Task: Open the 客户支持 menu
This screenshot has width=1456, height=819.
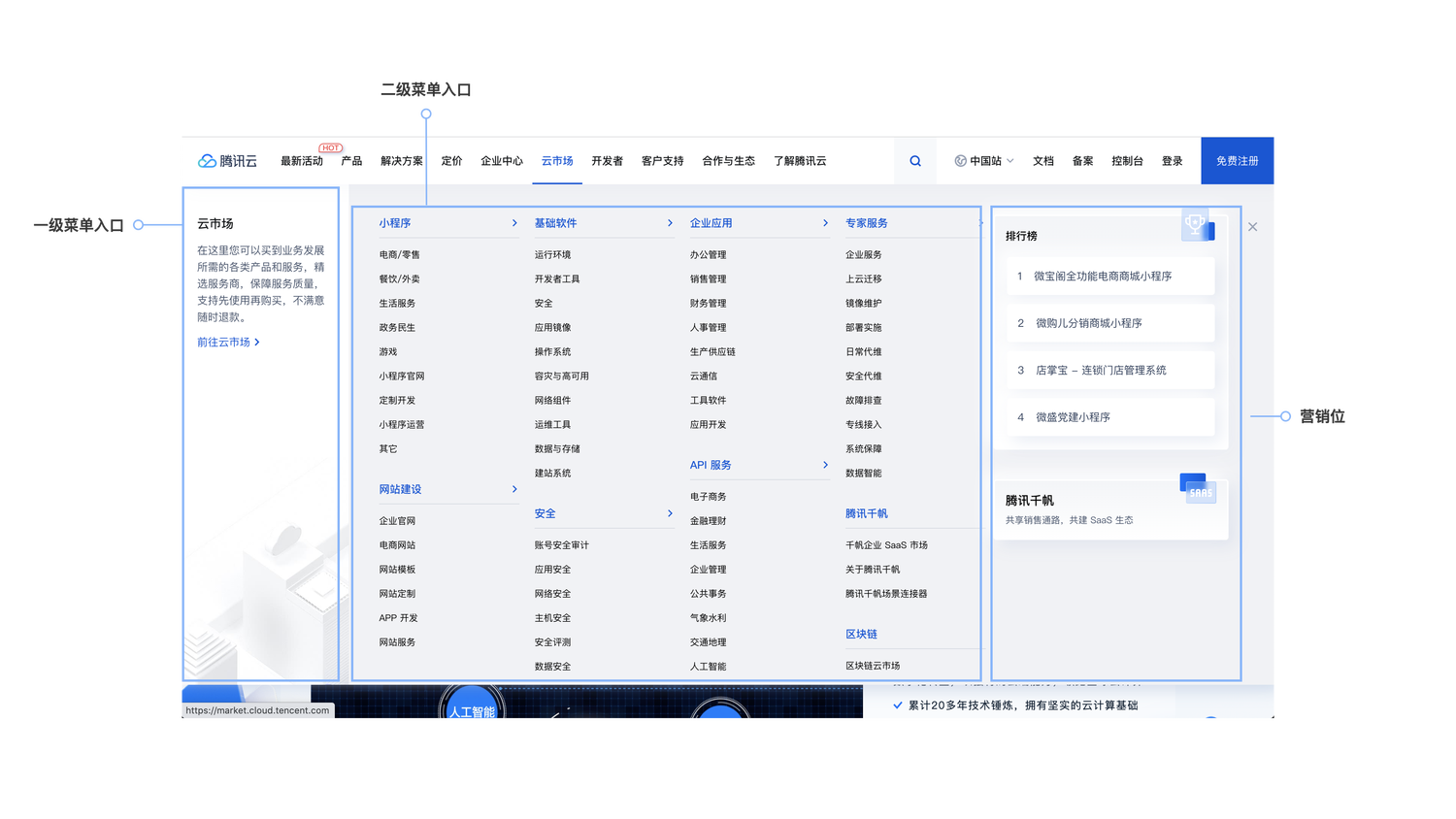Action: pos(662,161)
